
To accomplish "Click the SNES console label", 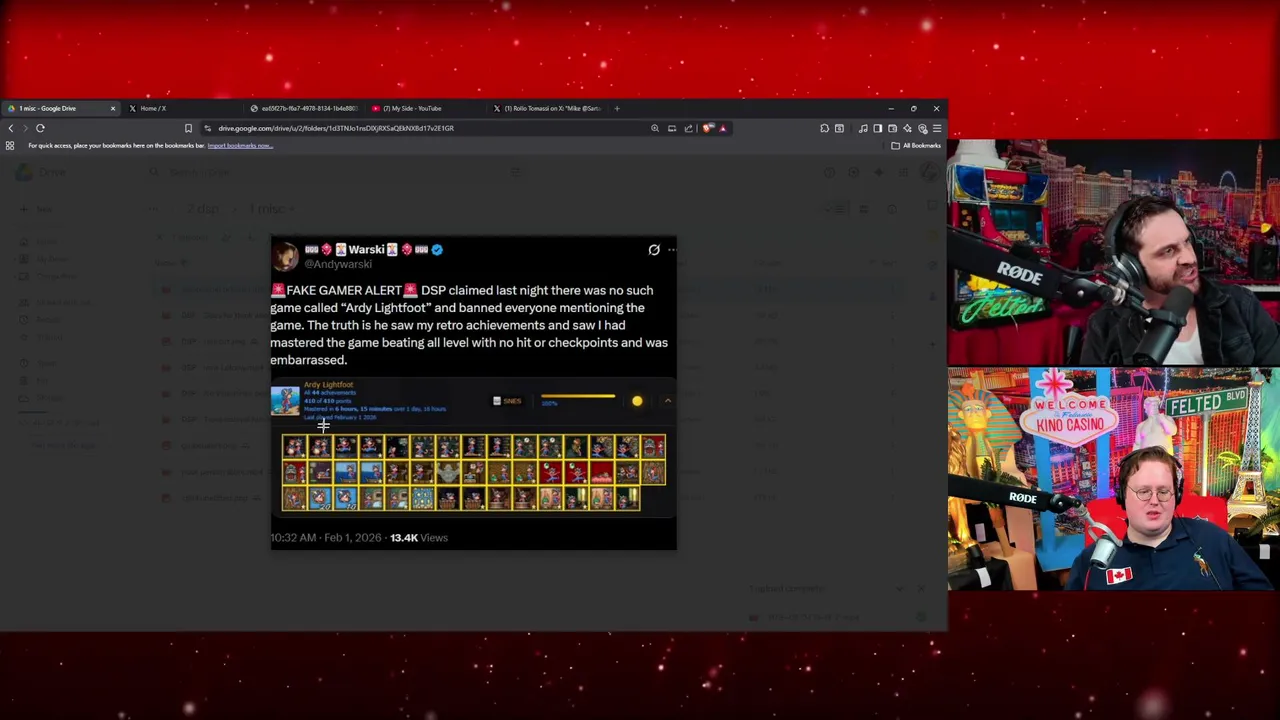I will pyautogui.click(x=507, y=401).
